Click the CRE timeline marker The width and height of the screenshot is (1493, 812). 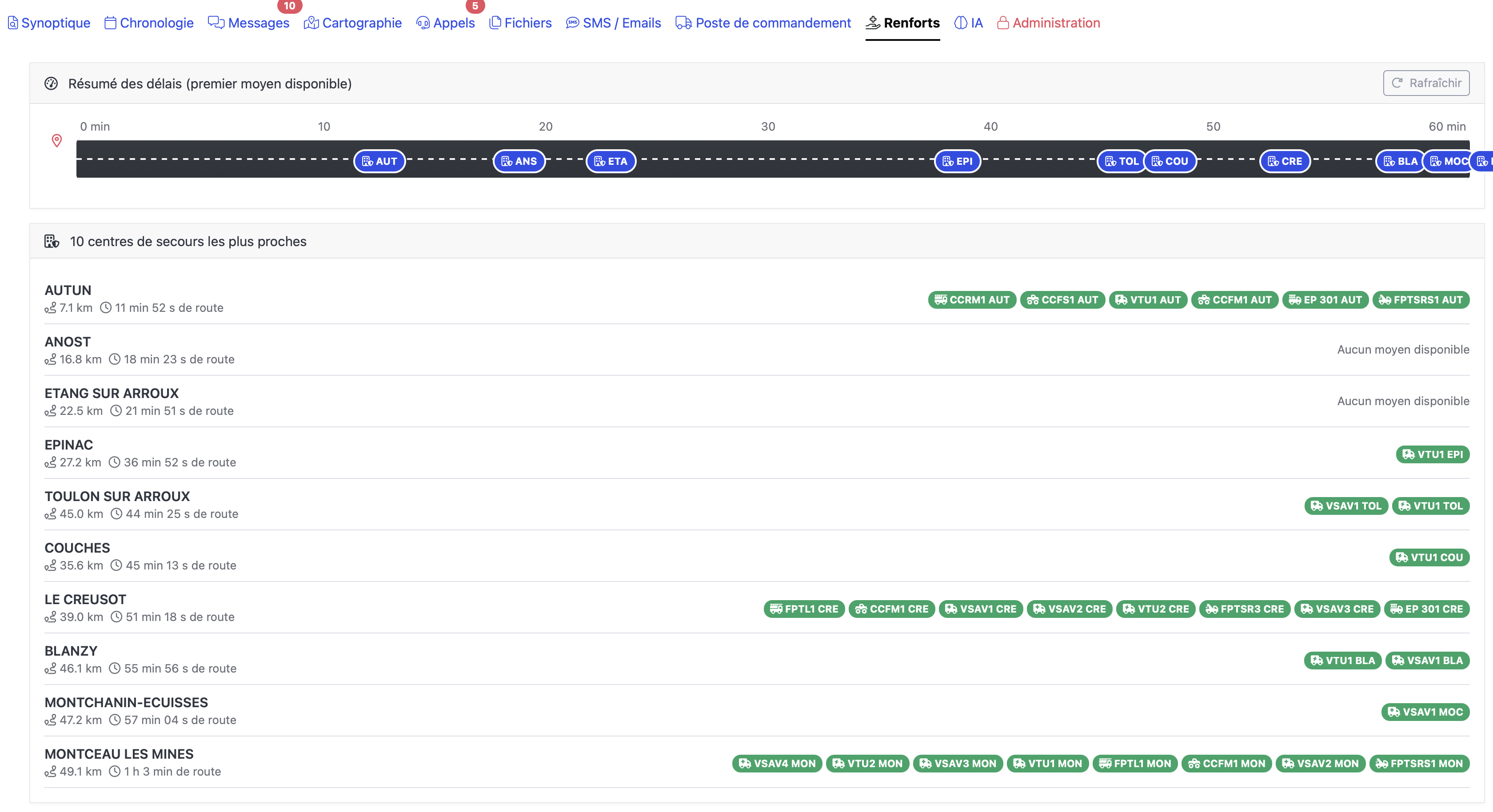point(1285,161)
